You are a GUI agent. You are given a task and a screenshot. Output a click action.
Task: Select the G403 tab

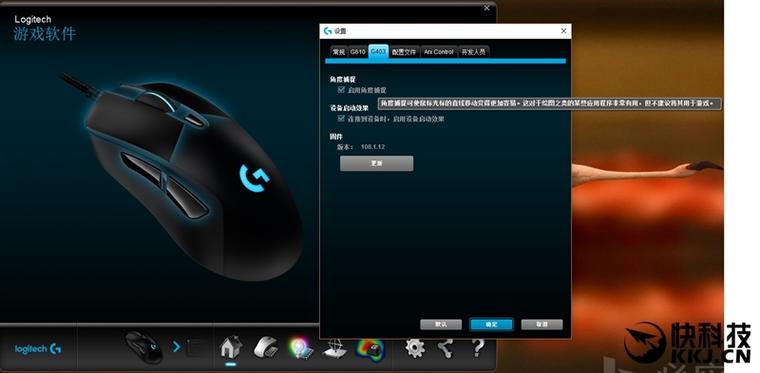tap(378, 51)
